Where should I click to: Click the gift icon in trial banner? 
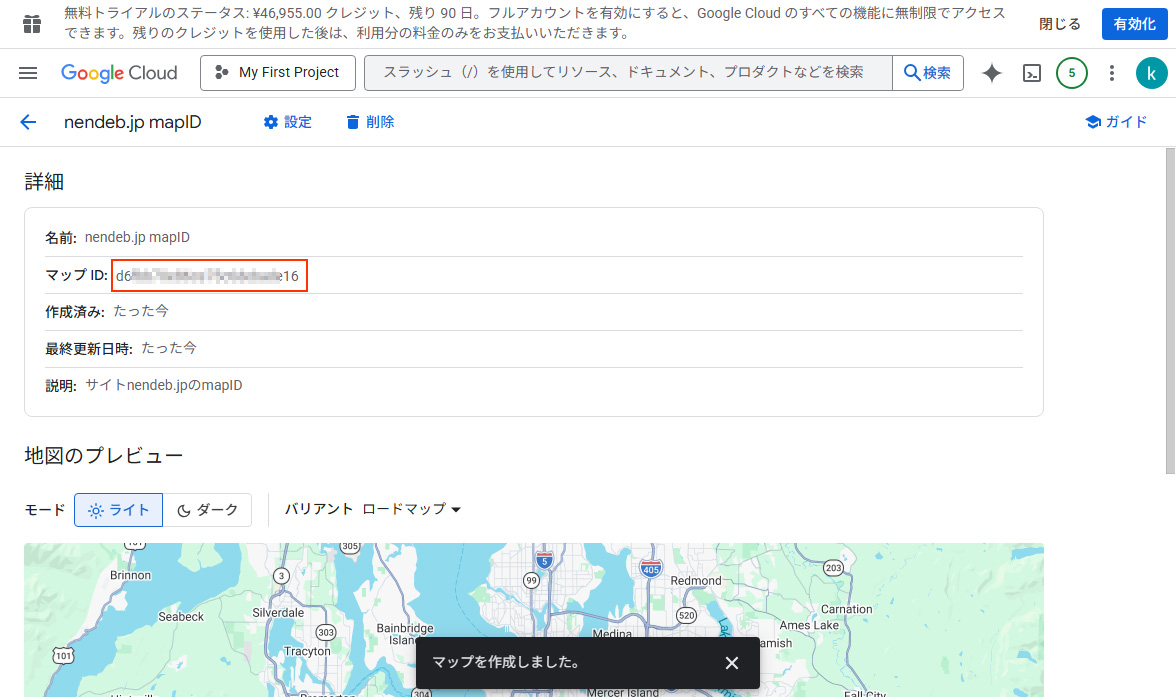tap(32, 24)
